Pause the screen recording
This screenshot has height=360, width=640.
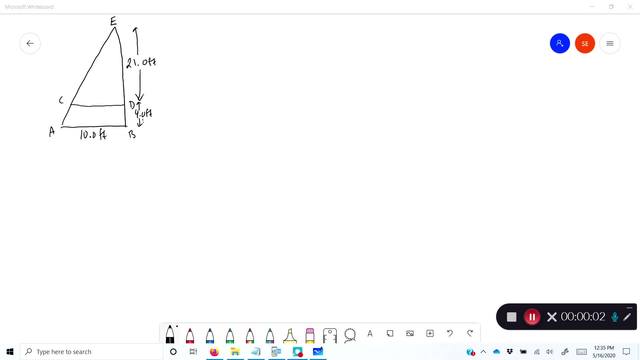coord(531,317)
